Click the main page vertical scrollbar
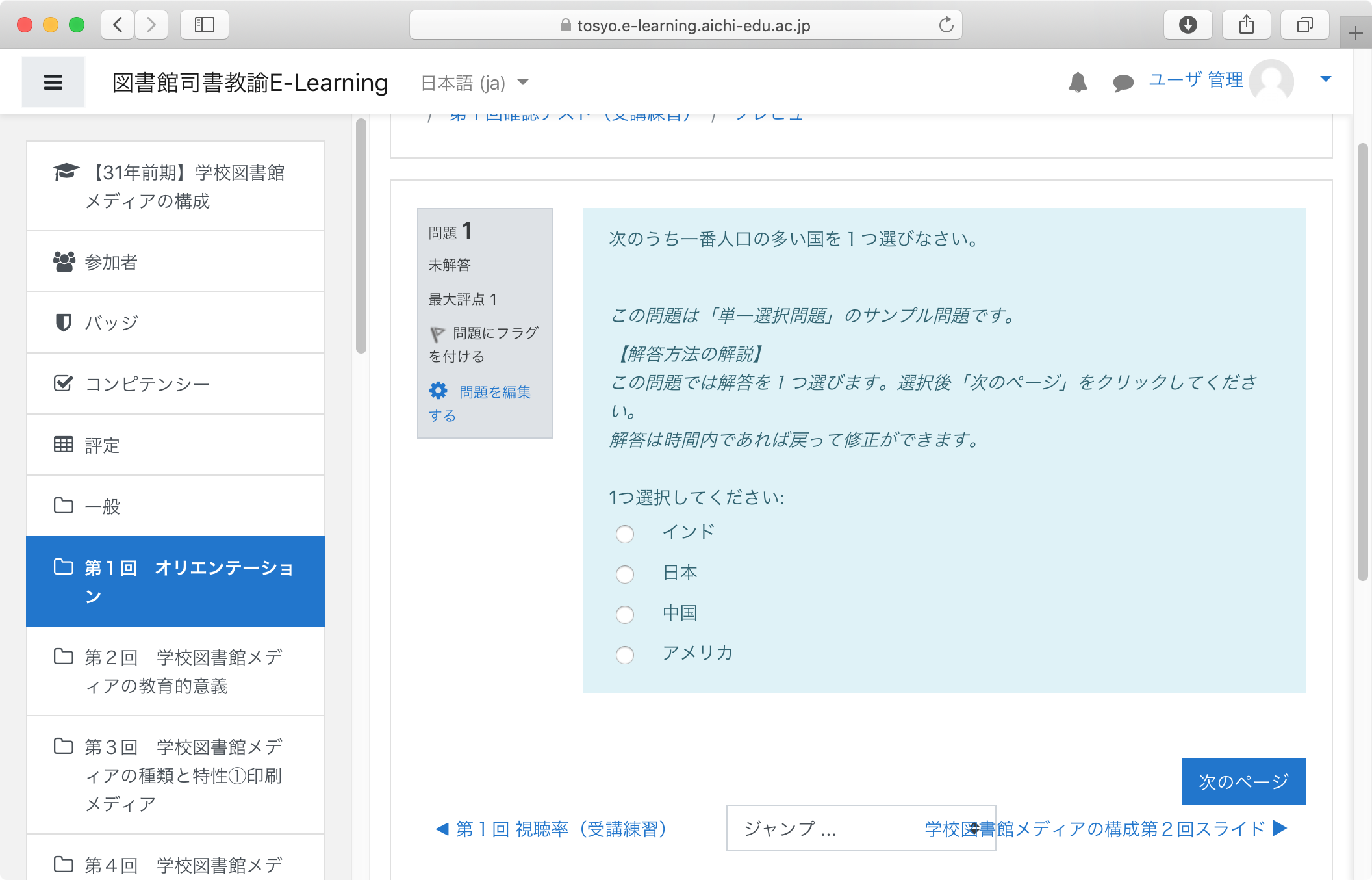This screenshot has height=880, width=1372. point(1363,361)
